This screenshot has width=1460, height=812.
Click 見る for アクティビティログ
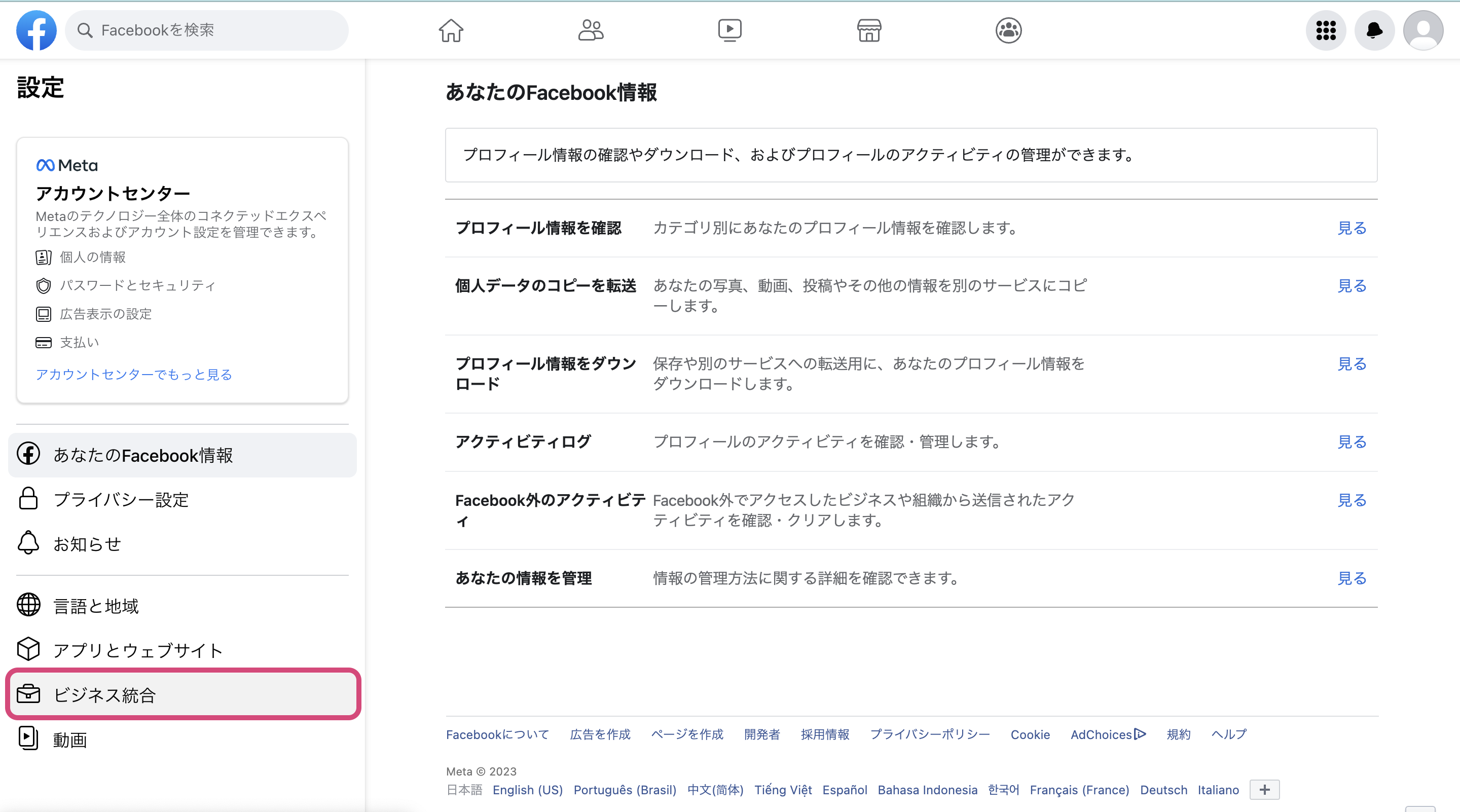click(x=1352, y=442)
